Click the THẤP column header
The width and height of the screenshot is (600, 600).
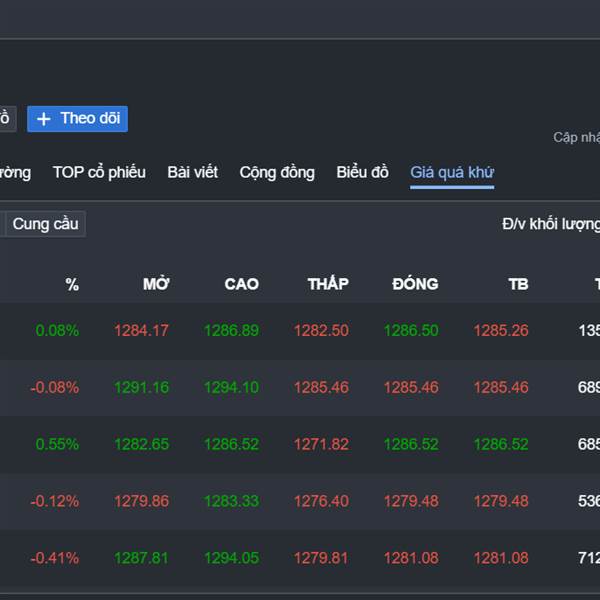click(x=328, y=284)
